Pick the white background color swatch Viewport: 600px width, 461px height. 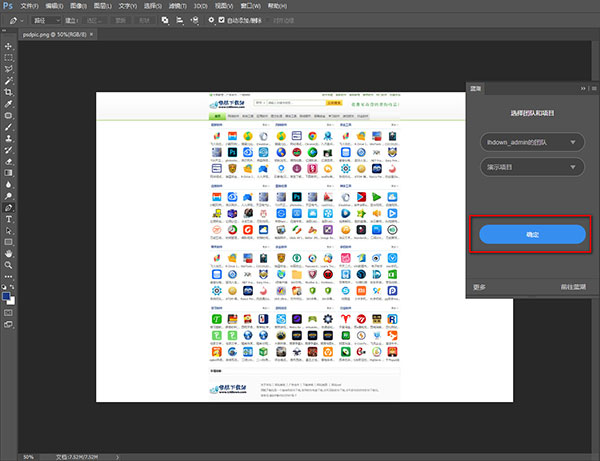[x=13, y=302]
